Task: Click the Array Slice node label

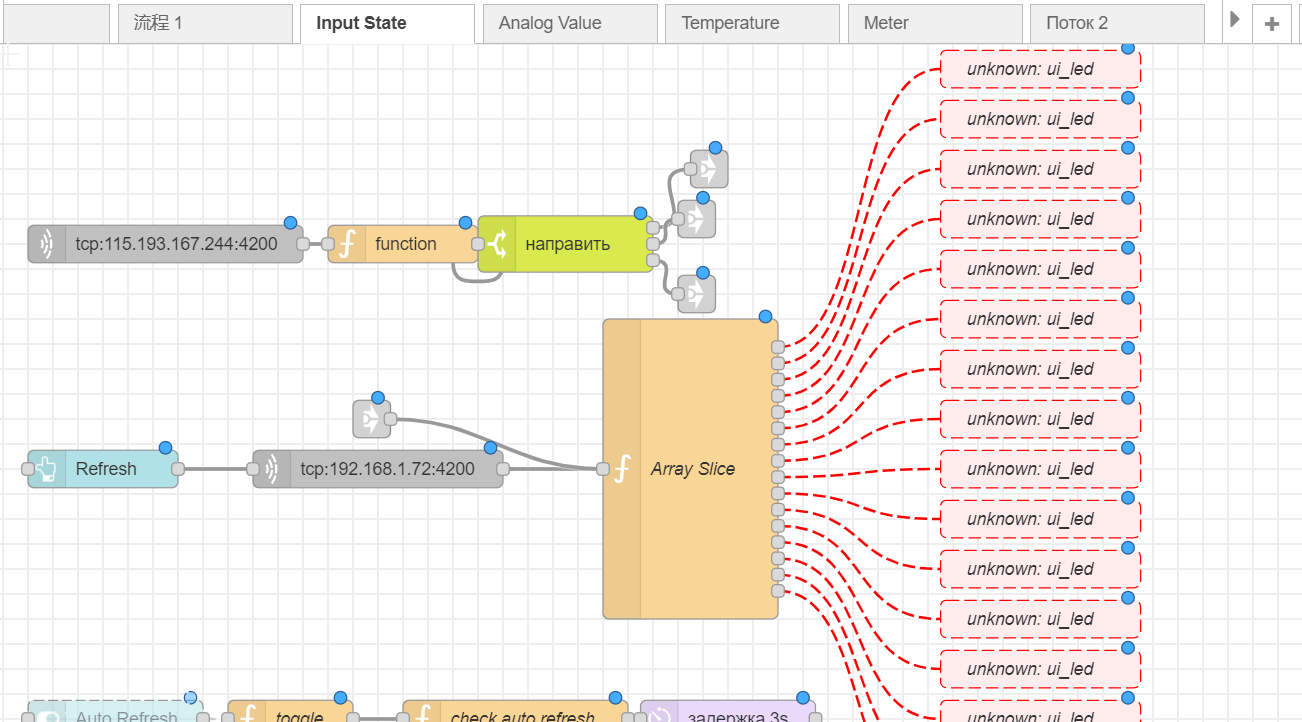Action: pos(692,469)
